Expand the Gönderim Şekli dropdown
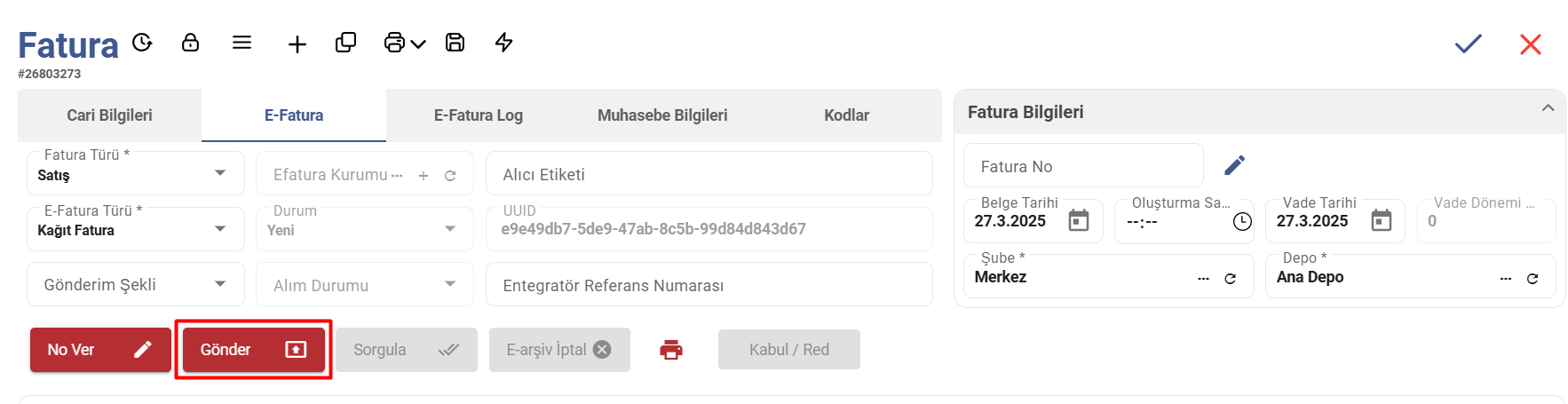This screenshot has width=1568, height=404. click(x=220, y=284)
